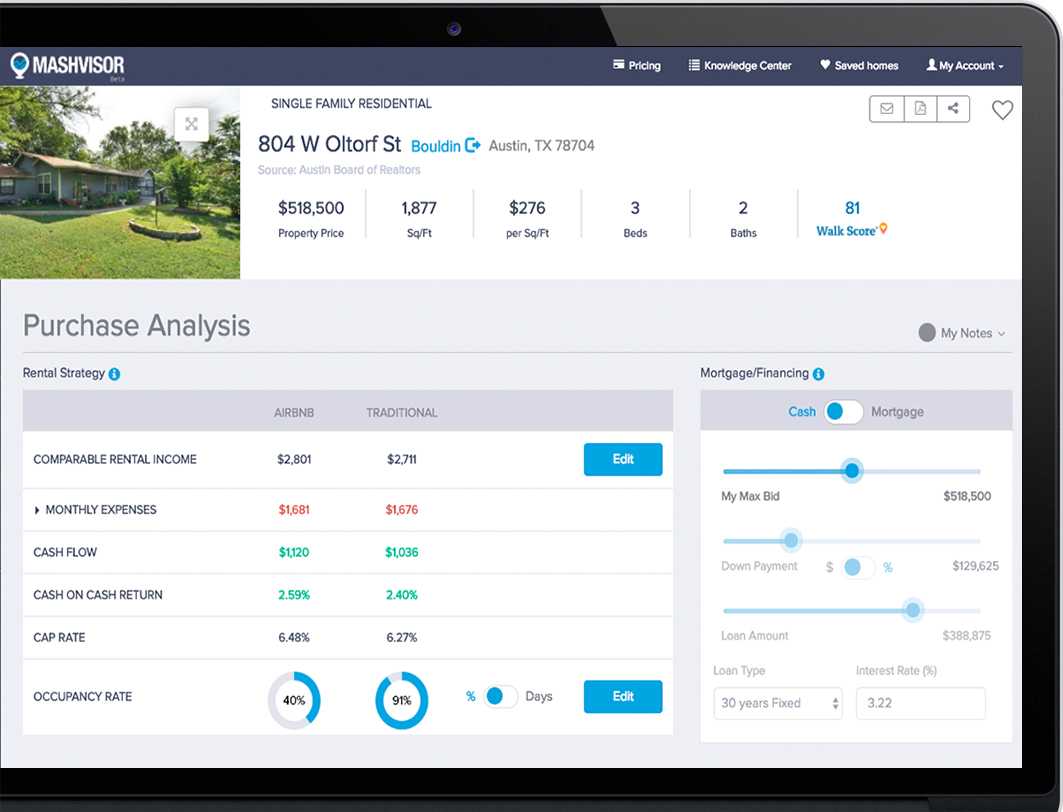Screen dimensions: 1063x812
Task: Expand the Monthly Expenses row
Action: [x=38, y=510]
